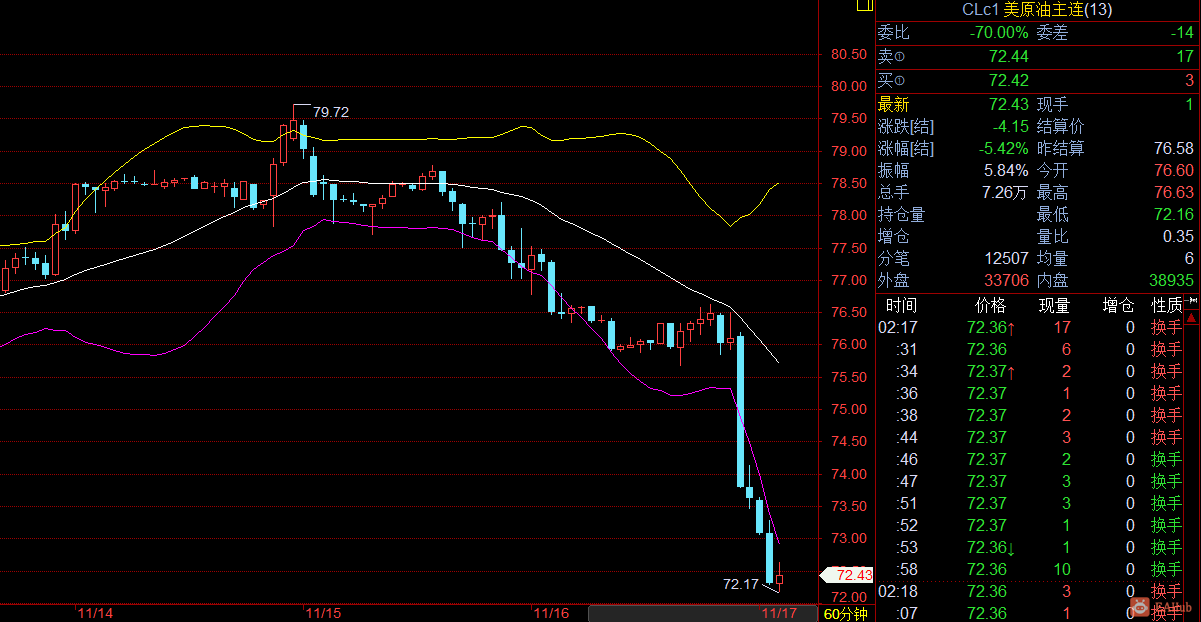Click the large falling candle near 75.00
Screen dimensions: 1201x622
click(741, 411)
